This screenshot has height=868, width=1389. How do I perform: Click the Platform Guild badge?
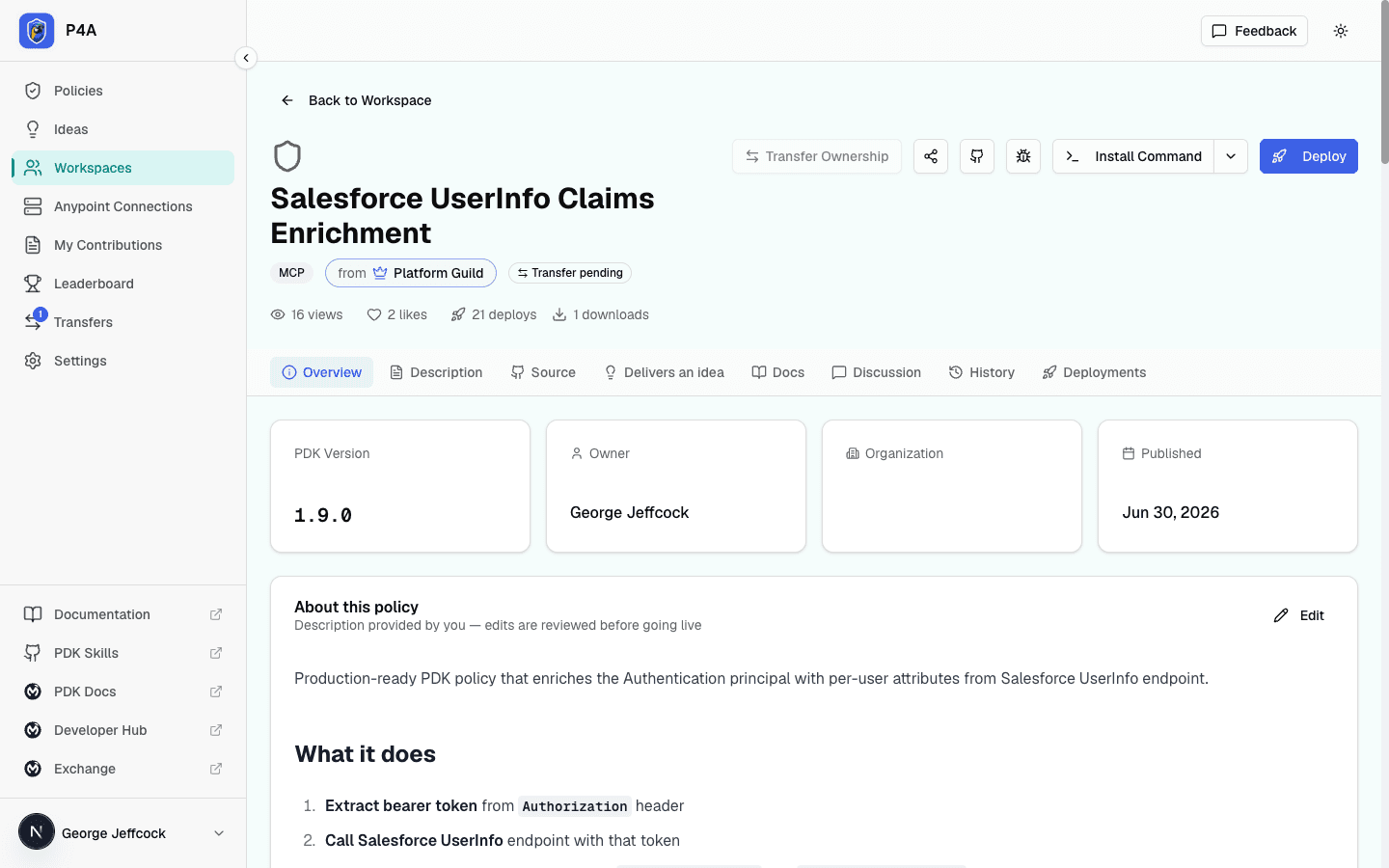pos(411,273)
